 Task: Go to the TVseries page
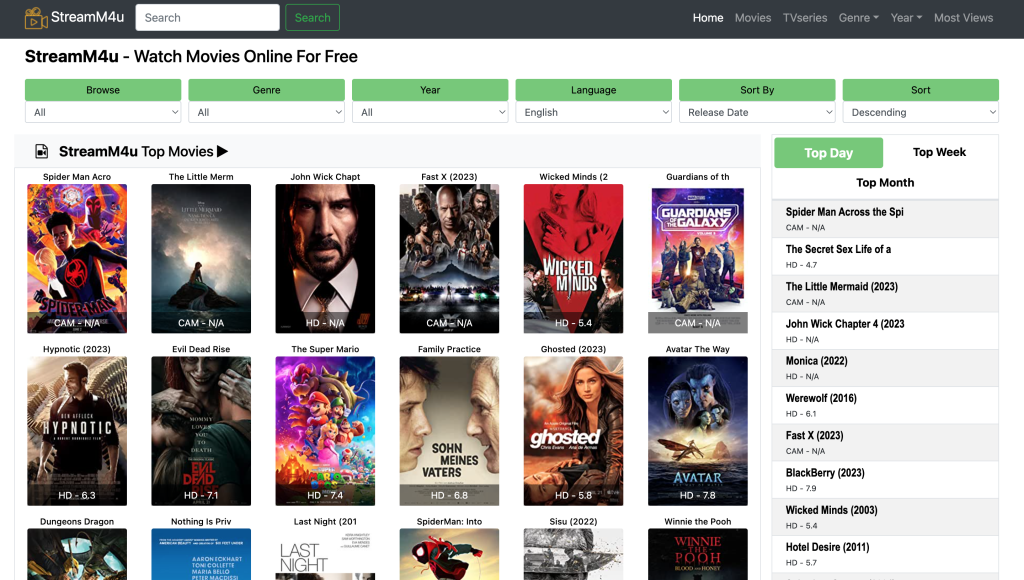pos(805,17)
